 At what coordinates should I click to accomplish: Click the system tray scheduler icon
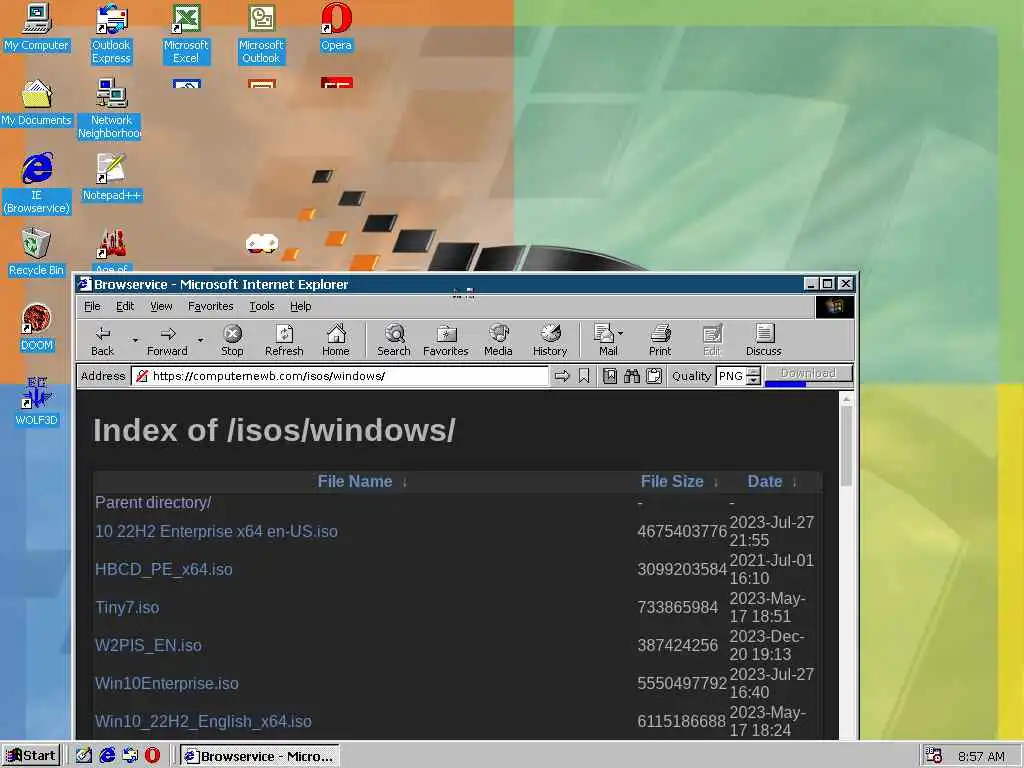934,756
